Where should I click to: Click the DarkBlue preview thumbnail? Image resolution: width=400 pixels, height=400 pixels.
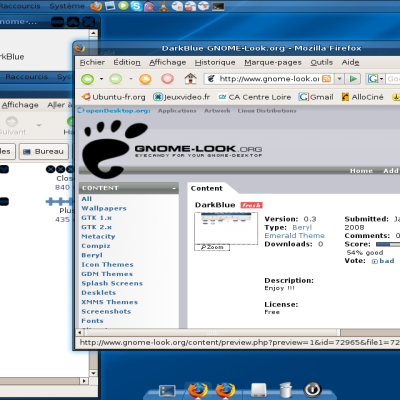point(226,228)
